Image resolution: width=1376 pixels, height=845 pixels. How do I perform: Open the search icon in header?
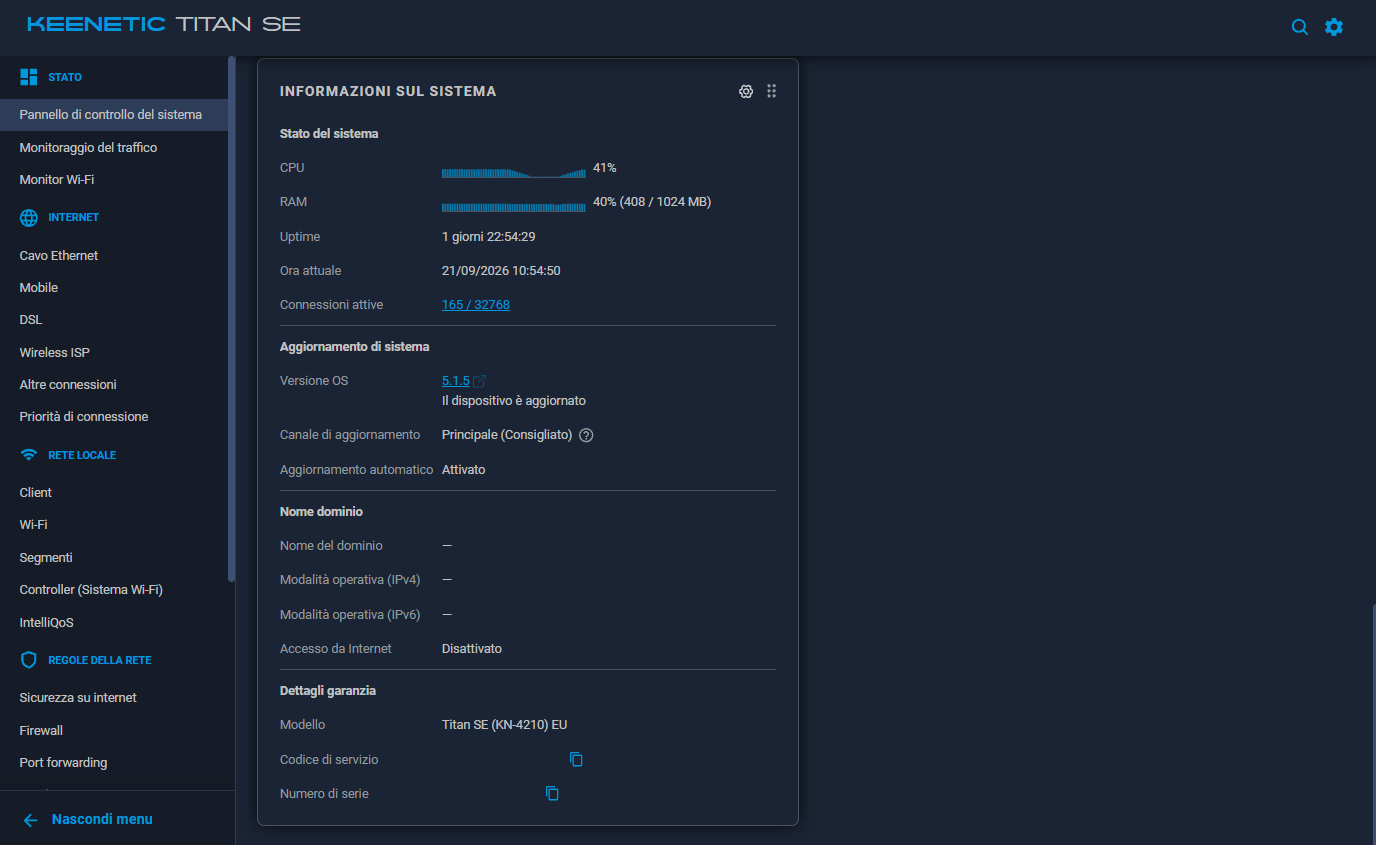(1300, 27)
